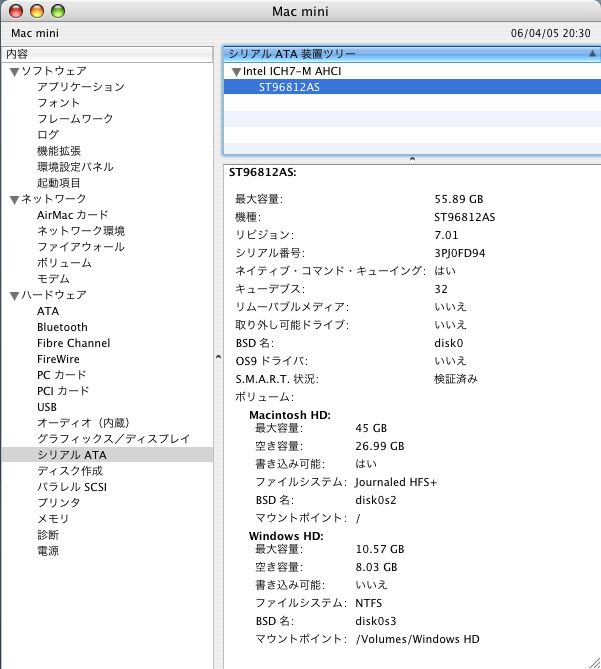Select FireWire in the sidebar

(x=58, y=359)
